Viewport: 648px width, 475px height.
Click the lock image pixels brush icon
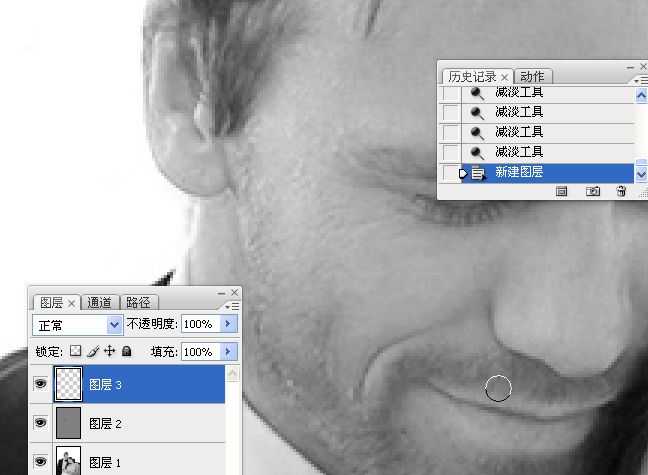click(93, 352)
